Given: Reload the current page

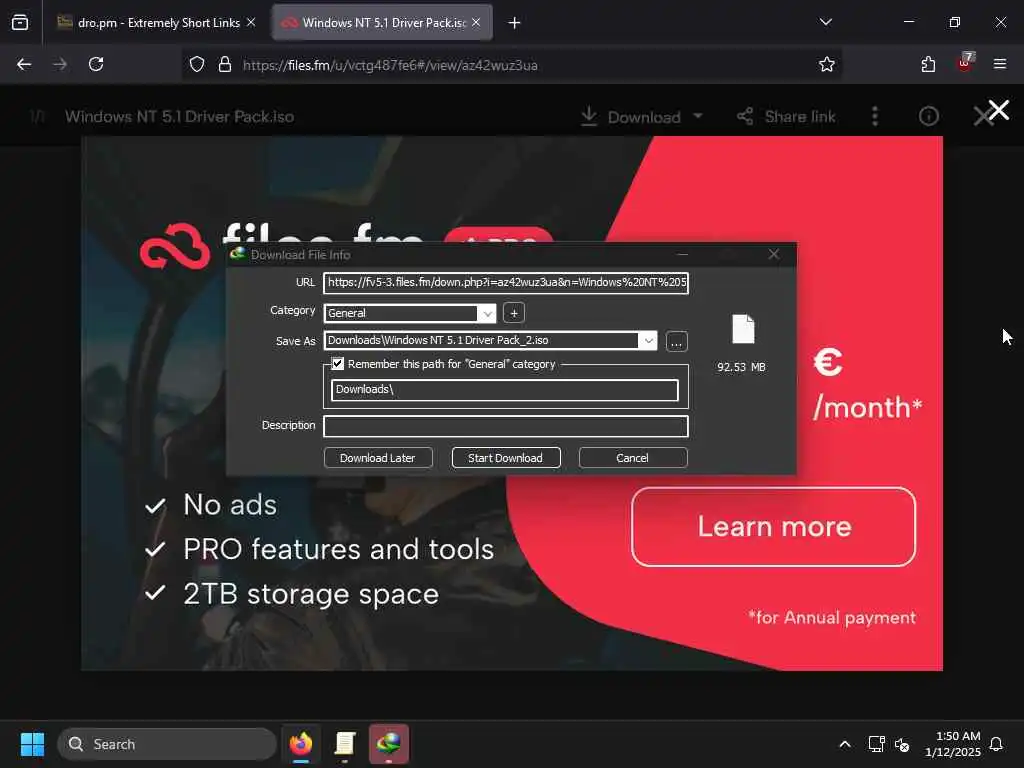Looking at the screenshot, I should [96, 65].
